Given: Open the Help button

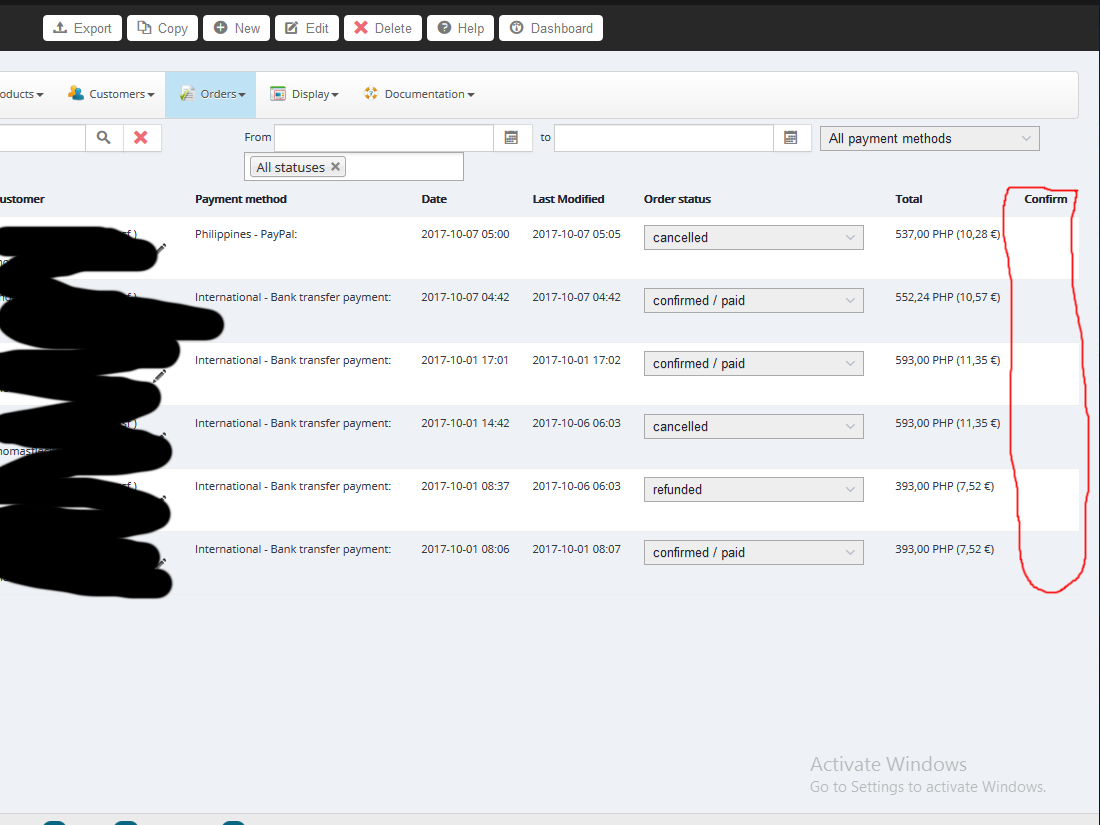Looking at the screenshot, I should (460, 28).
